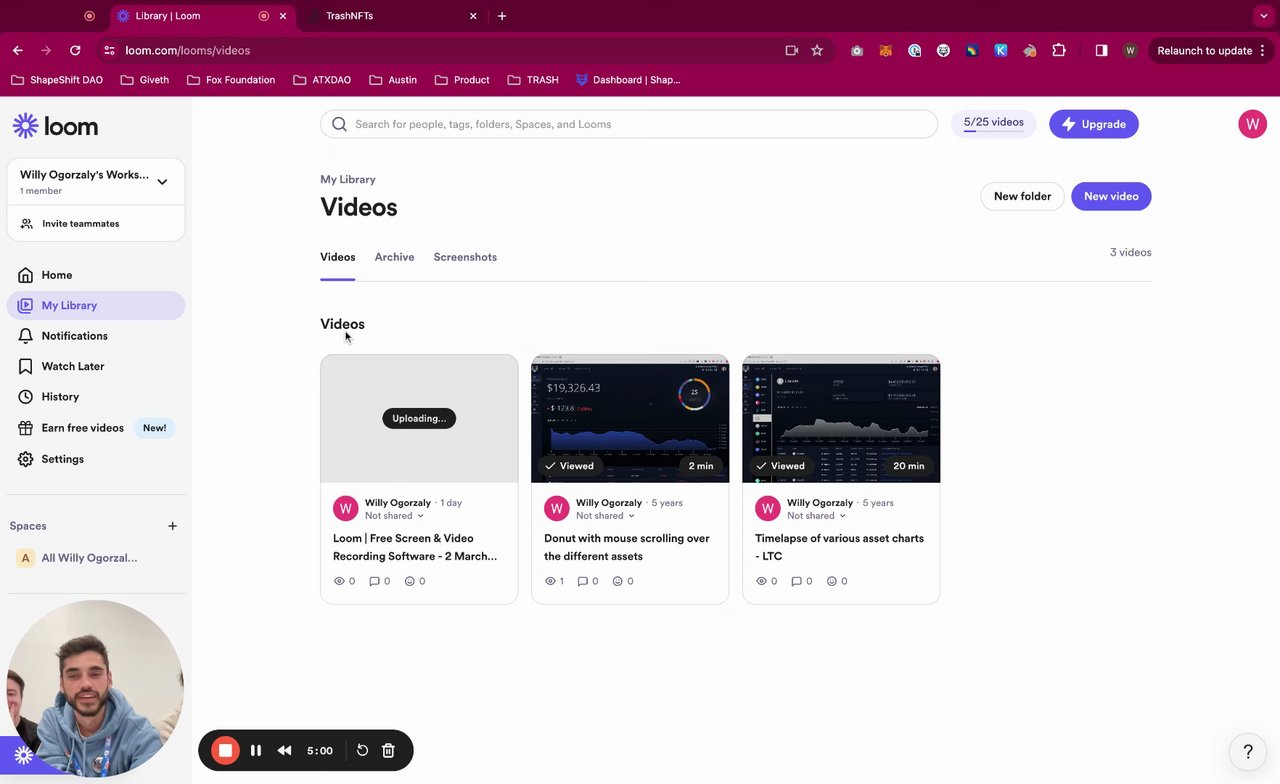Image resolution: width=1280 pixels, height=784 pixels.
Task: Click the title 'Timelapse of various asset charts - LTC'
Action: (x=839, y=547)
